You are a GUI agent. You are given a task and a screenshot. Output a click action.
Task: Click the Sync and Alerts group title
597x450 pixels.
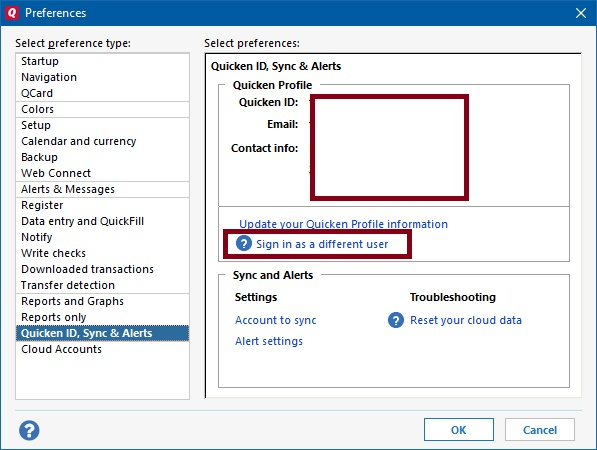[273, 275]
